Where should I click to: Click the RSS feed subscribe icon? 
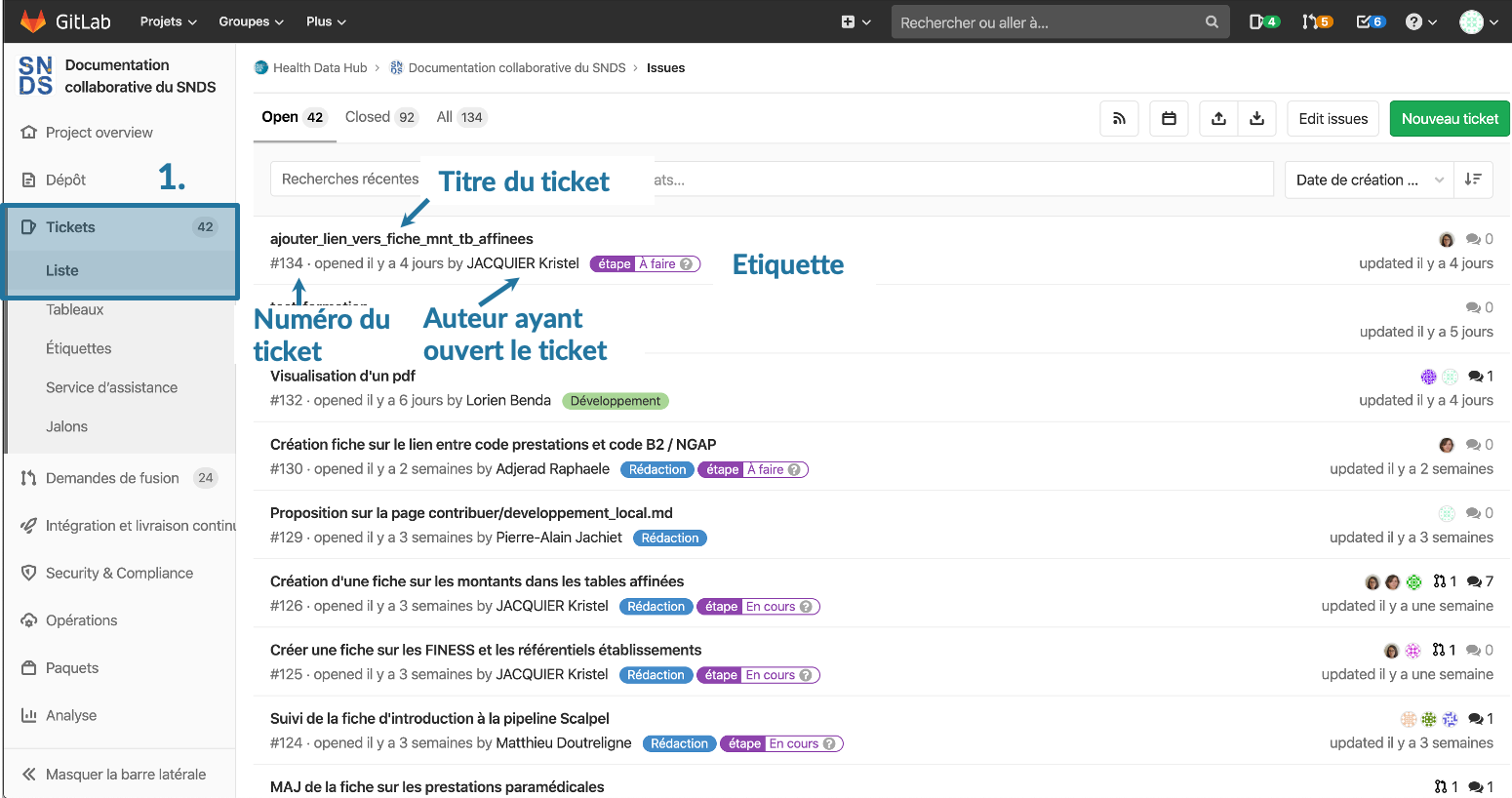click(1119, 119)
